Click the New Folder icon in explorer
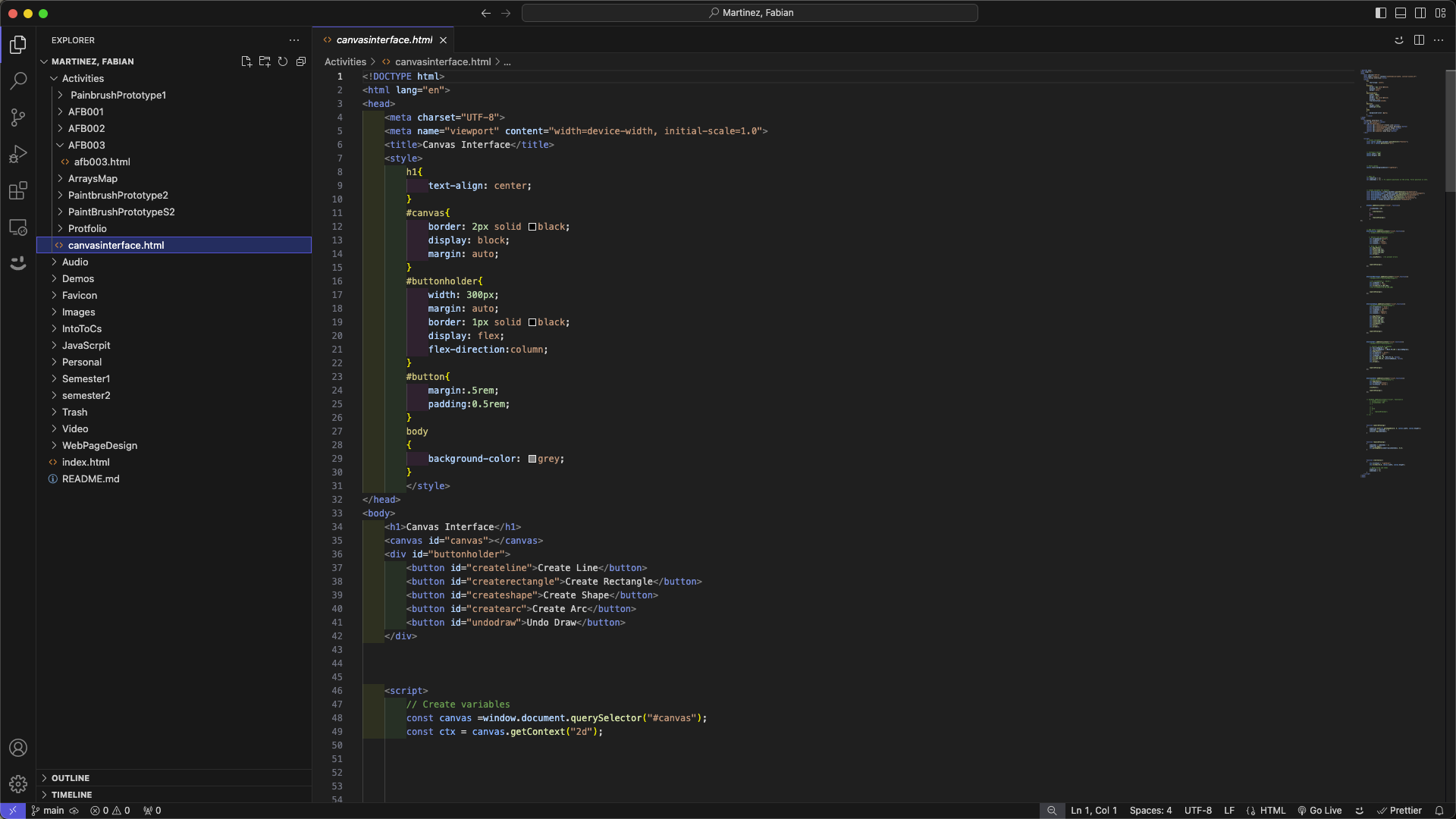 point(265,61)
